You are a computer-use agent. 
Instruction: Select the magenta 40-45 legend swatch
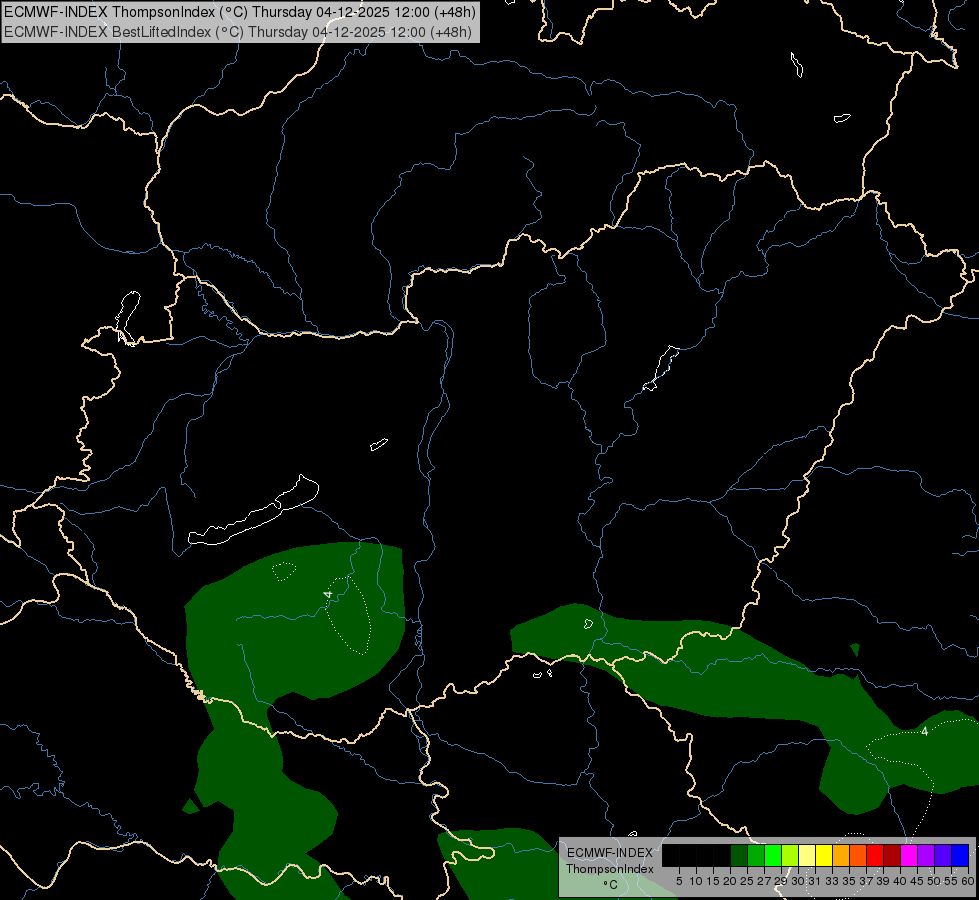point(908,856)
